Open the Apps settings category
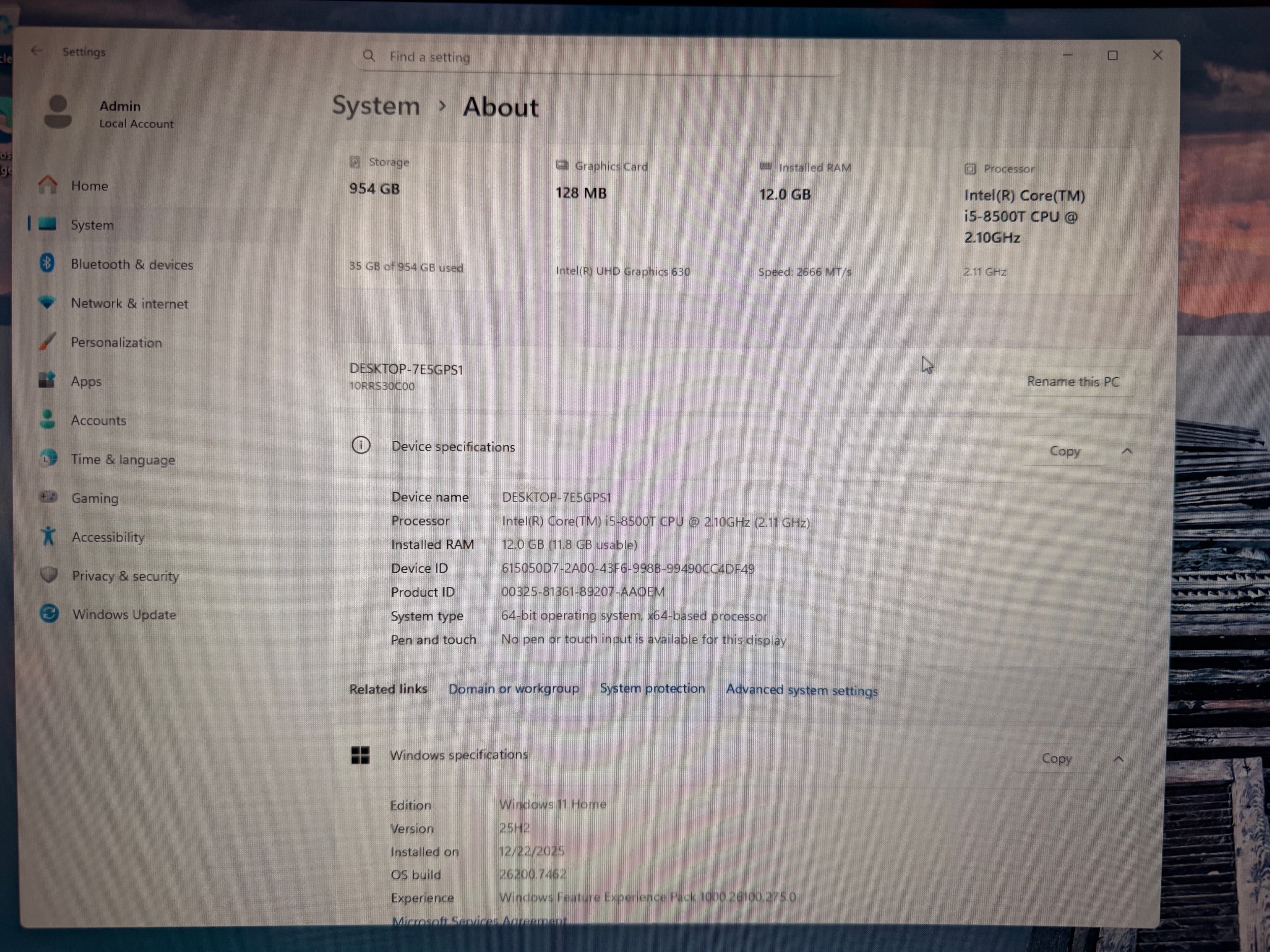The image size is (1270, 952). [86, 382]
